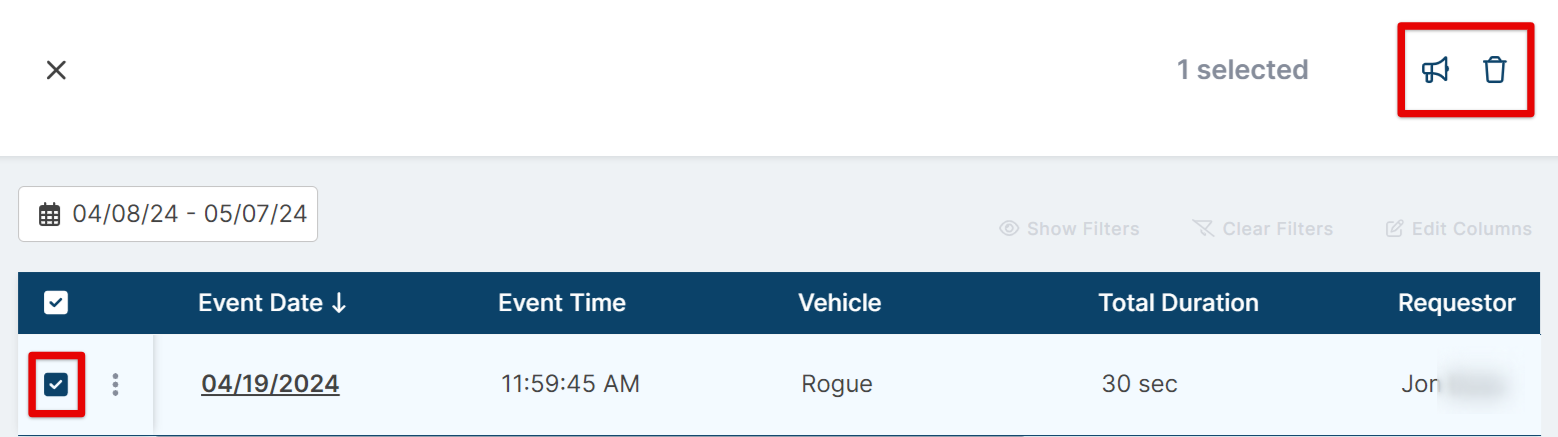
Task: Sort by the Total Duration column header
Action: click(x=1178, y=303)
